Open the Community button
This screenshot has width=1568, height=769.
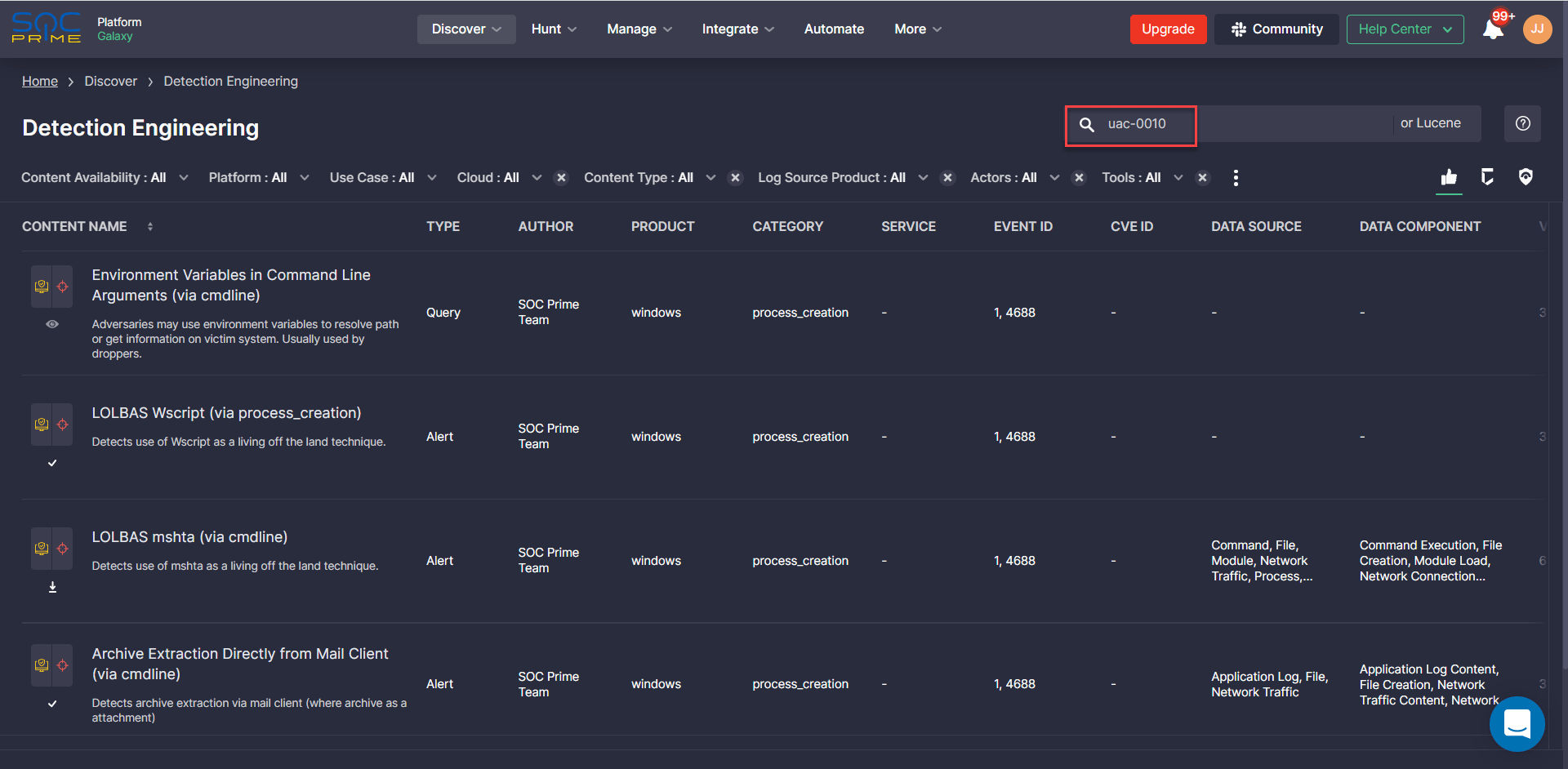click(1276, 29)
